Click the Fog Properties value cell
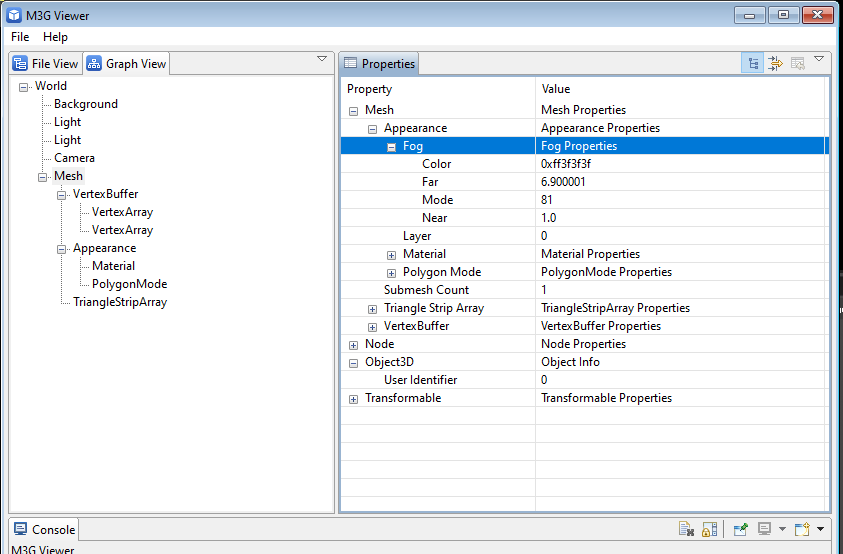843x554 pixels. click(x=682, y=146)
